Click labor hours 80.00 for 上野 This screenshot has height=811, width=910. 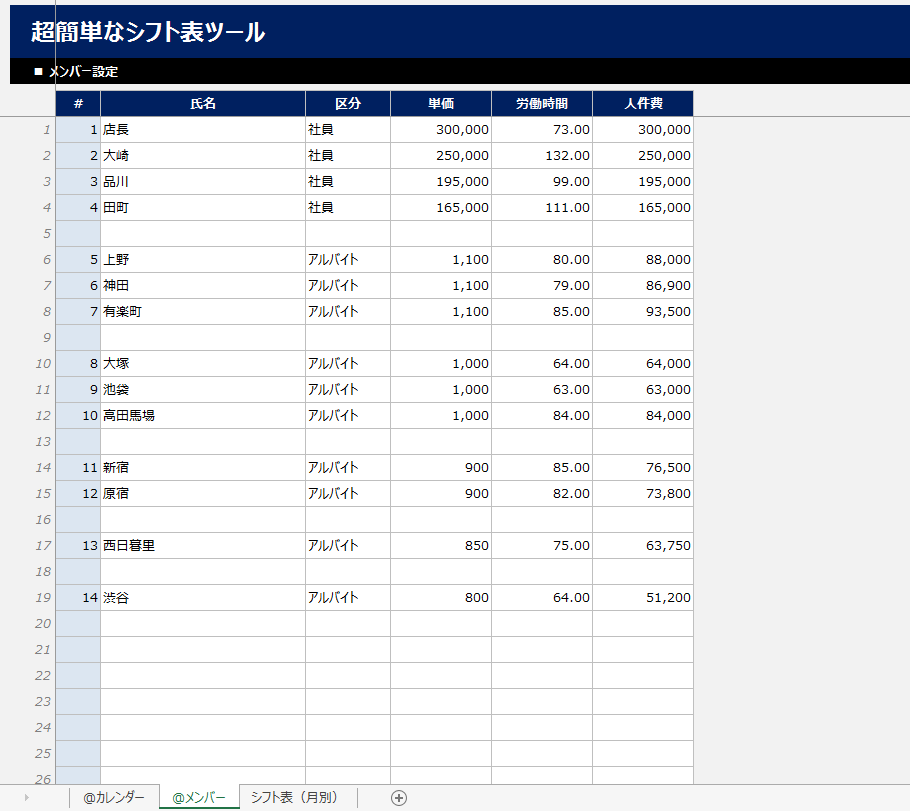coord(542,259)
